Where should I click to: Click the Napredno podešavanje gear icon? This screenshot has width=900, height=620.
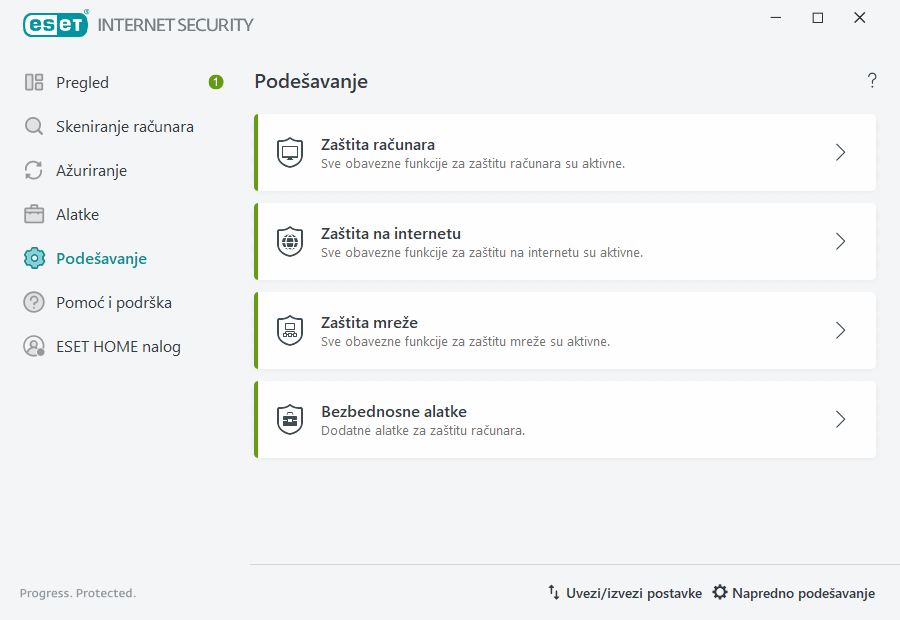[719, 592]
